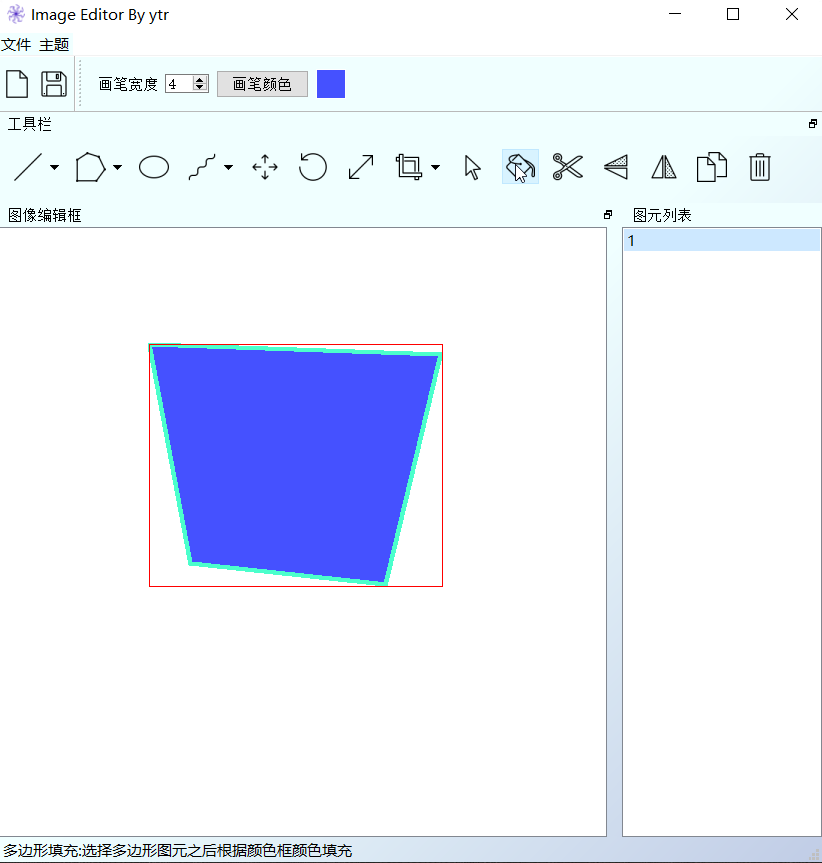Click the blue pen color swatch
Image resolution: width=822 pixels, height=863 pixels.
tap(331, 84)
